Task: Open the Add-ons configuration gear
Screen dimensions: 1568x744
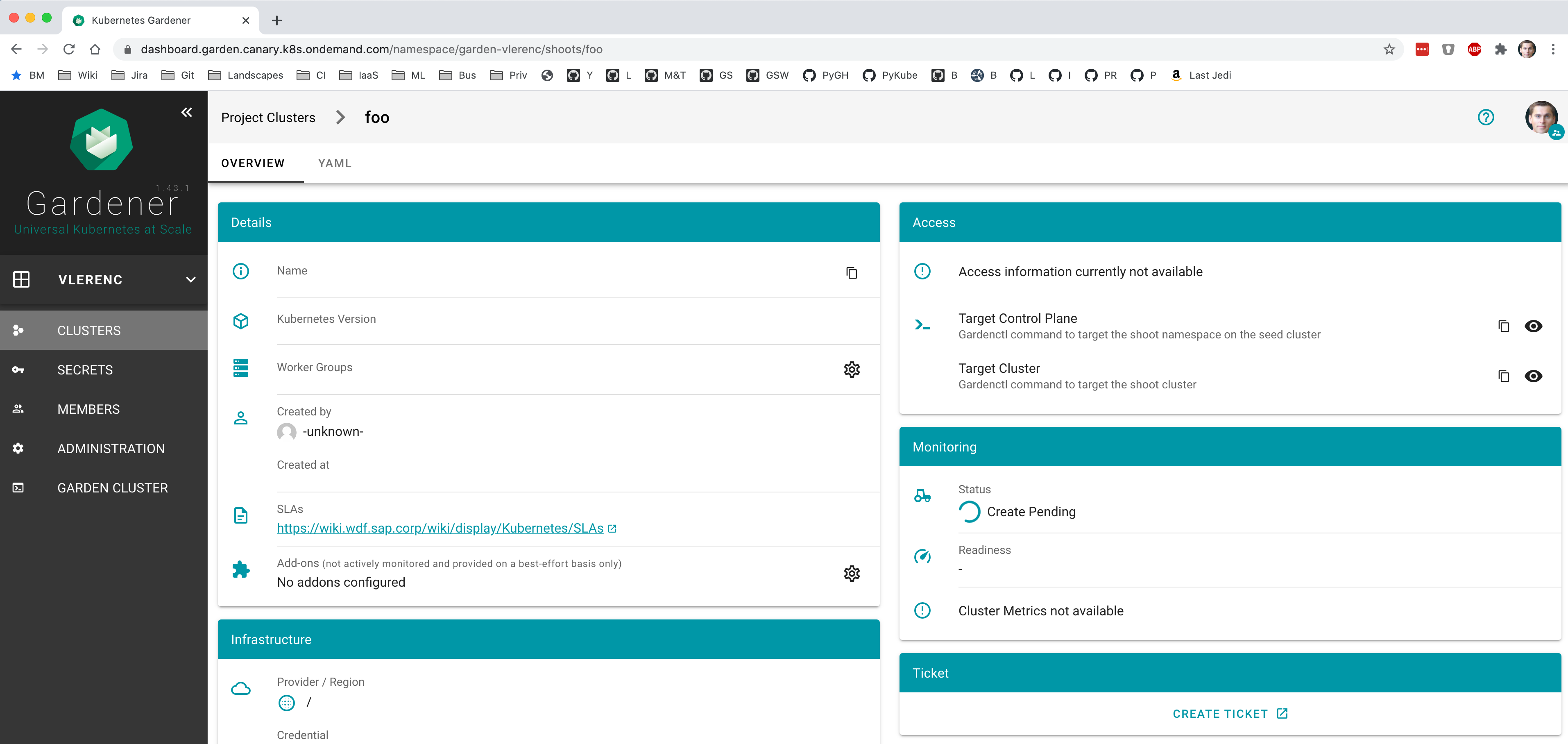Action: click(852, 573)
